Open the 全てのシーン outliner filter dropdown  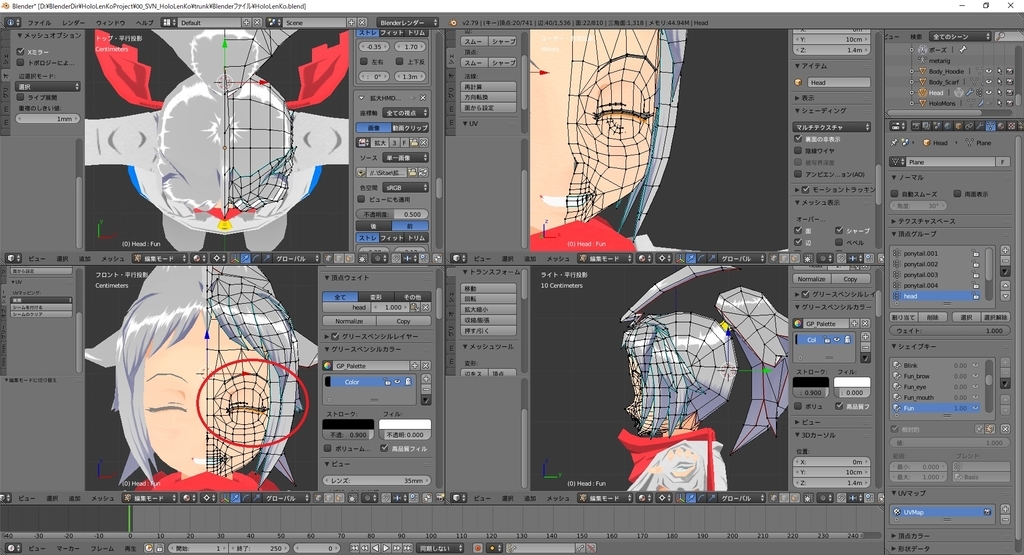tap(961, 37)
